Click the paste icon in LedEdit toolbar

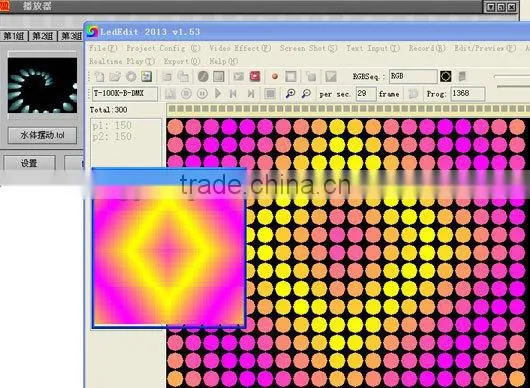tap(183, 77)
